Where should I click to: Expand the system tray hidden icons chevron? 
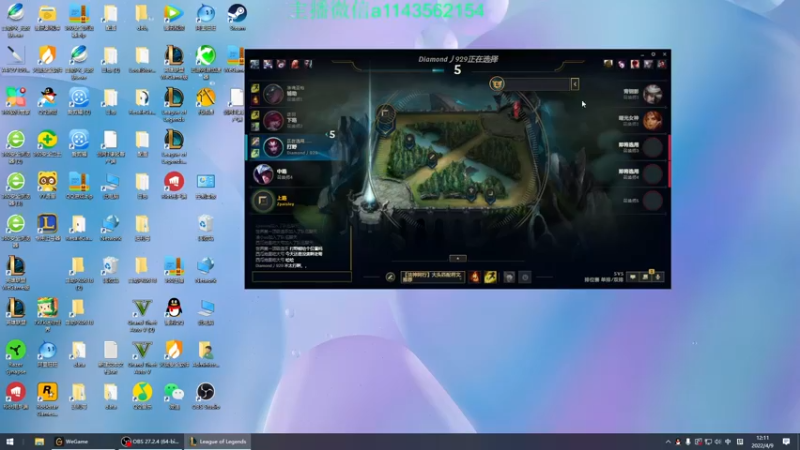[x=668, y=442]
